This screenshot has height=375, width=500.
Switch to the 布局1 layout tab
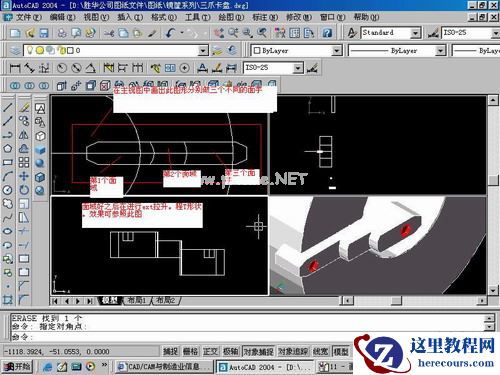click(x=137, y=300)
